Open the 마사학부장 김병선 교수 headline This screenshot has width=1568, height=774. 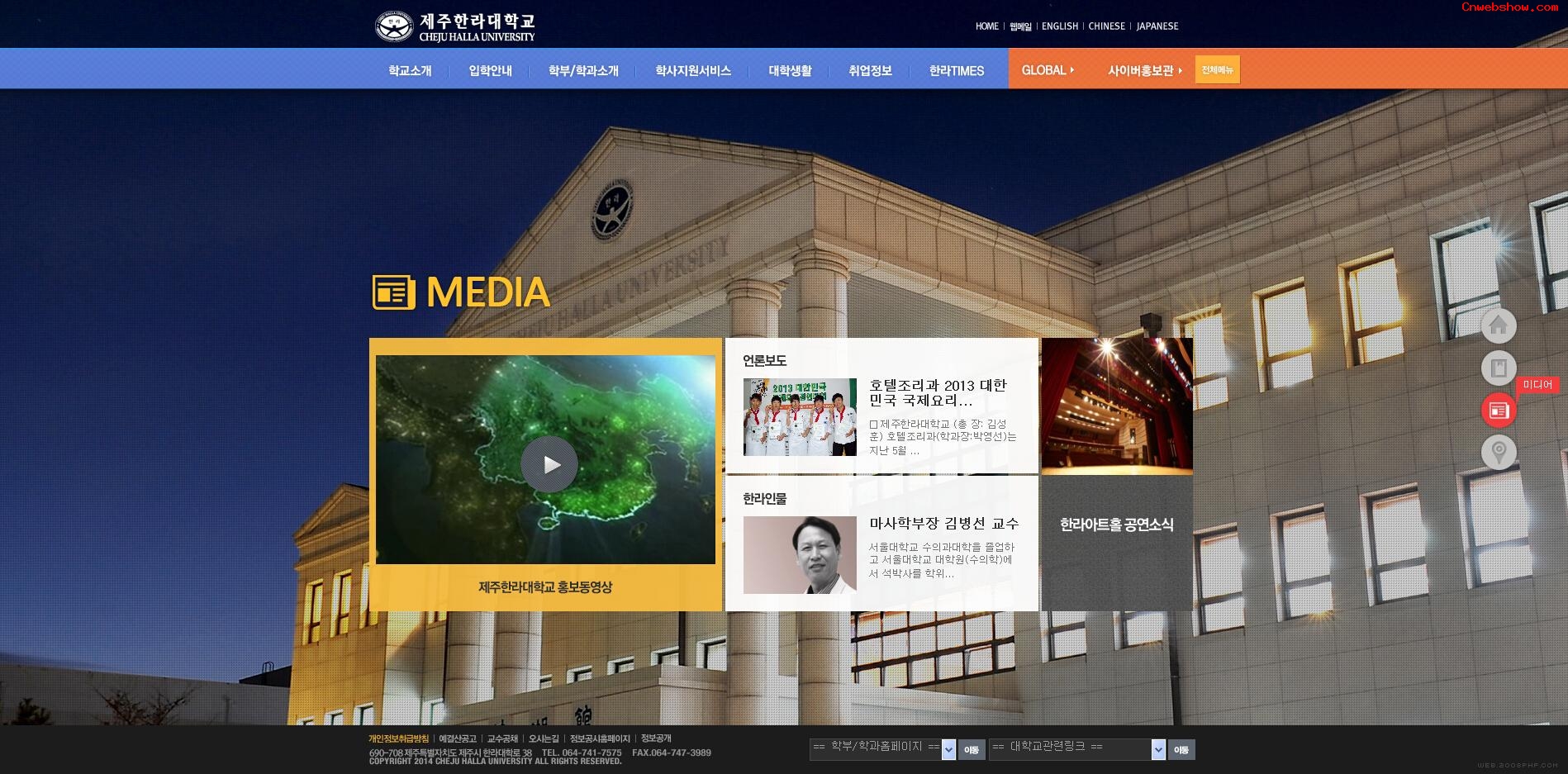[944, 524]
